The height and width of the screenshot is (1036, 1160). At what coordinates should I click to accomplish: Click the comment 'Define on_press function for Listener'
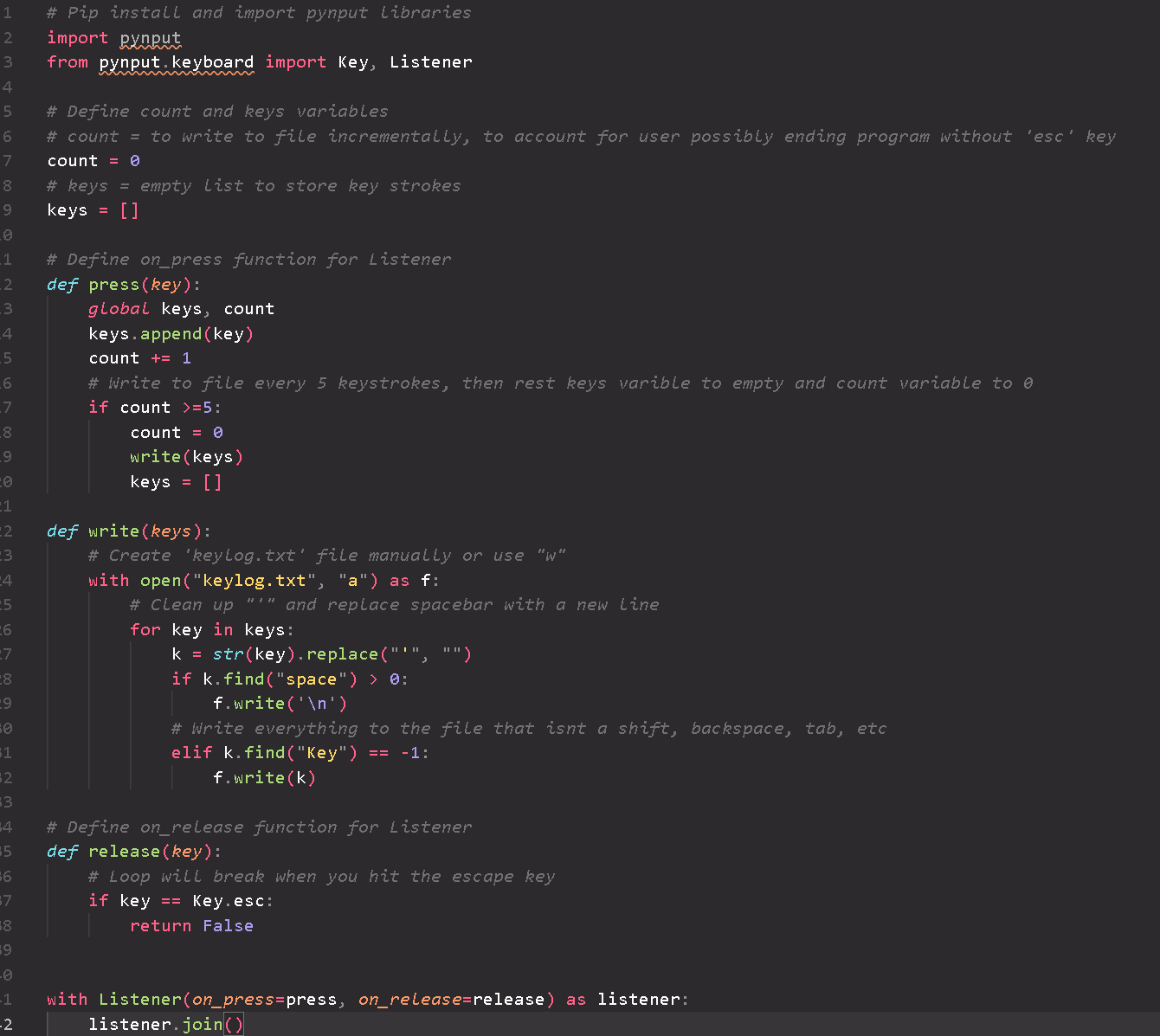click(x=248, y=260)
